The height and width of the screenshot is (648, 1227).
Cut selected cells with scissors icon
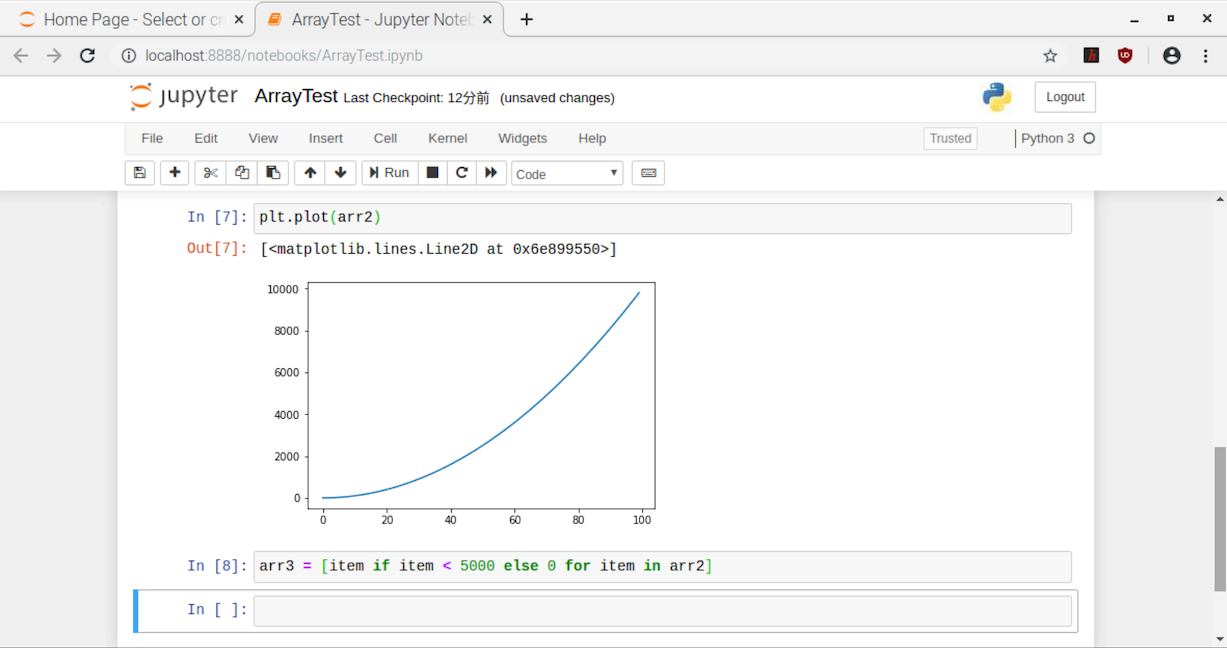[210, 173]
